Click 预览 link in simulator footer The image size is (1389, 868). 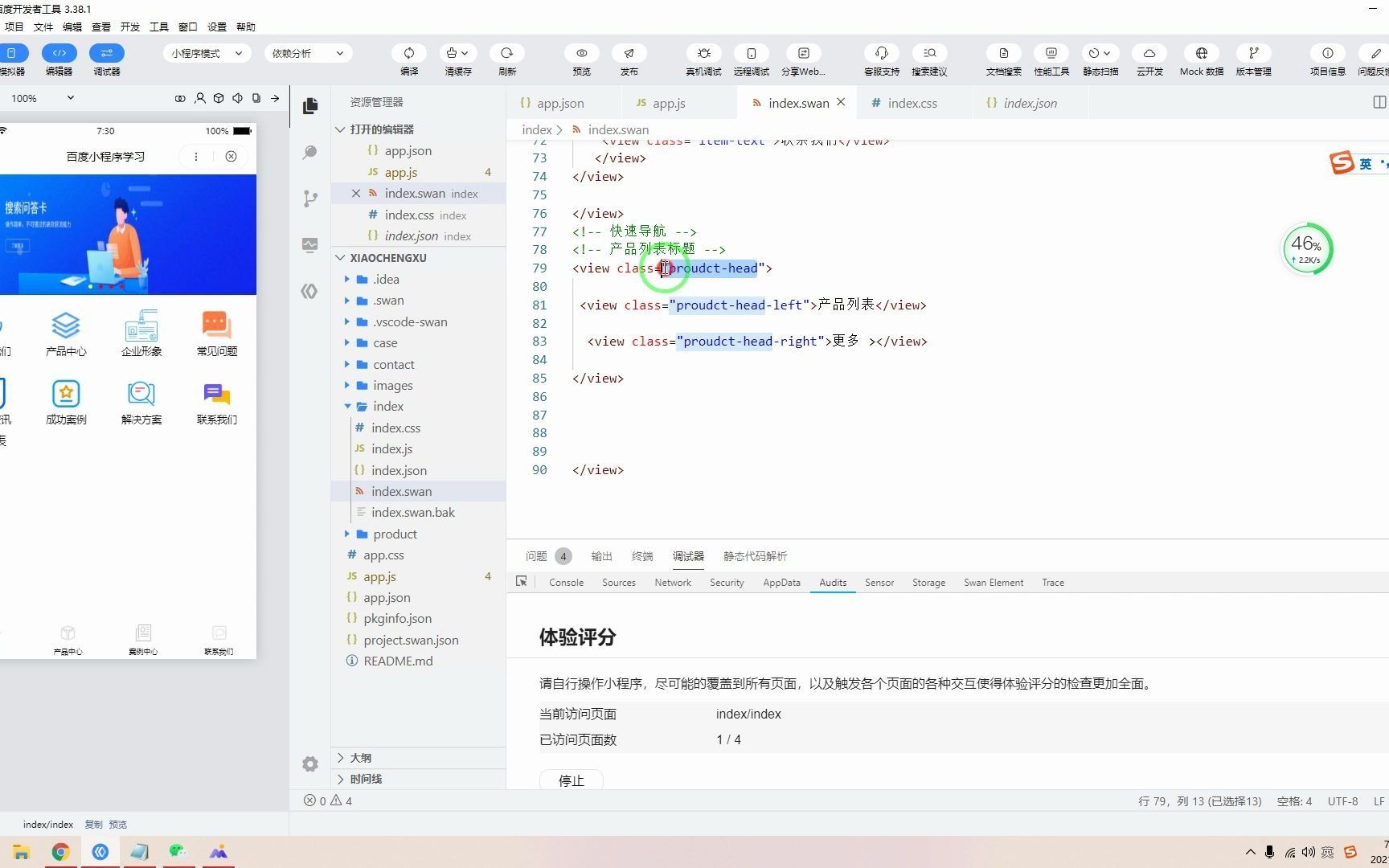(118, 824)
